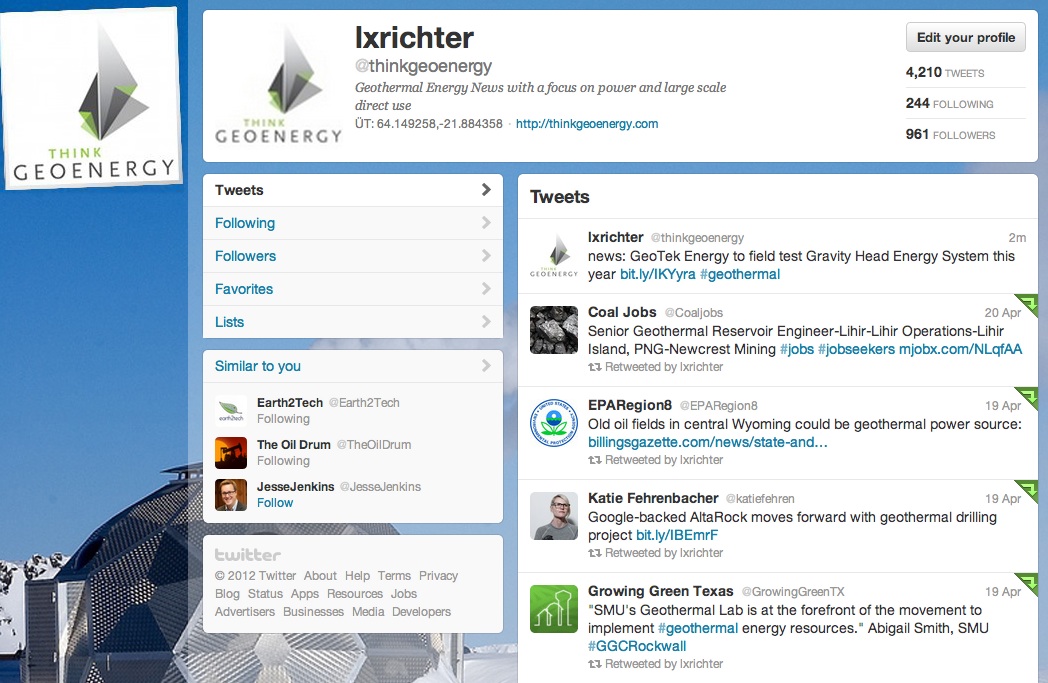
Task: Follow JesseJenkins via the Follow link
Action: tap(275, 503)
